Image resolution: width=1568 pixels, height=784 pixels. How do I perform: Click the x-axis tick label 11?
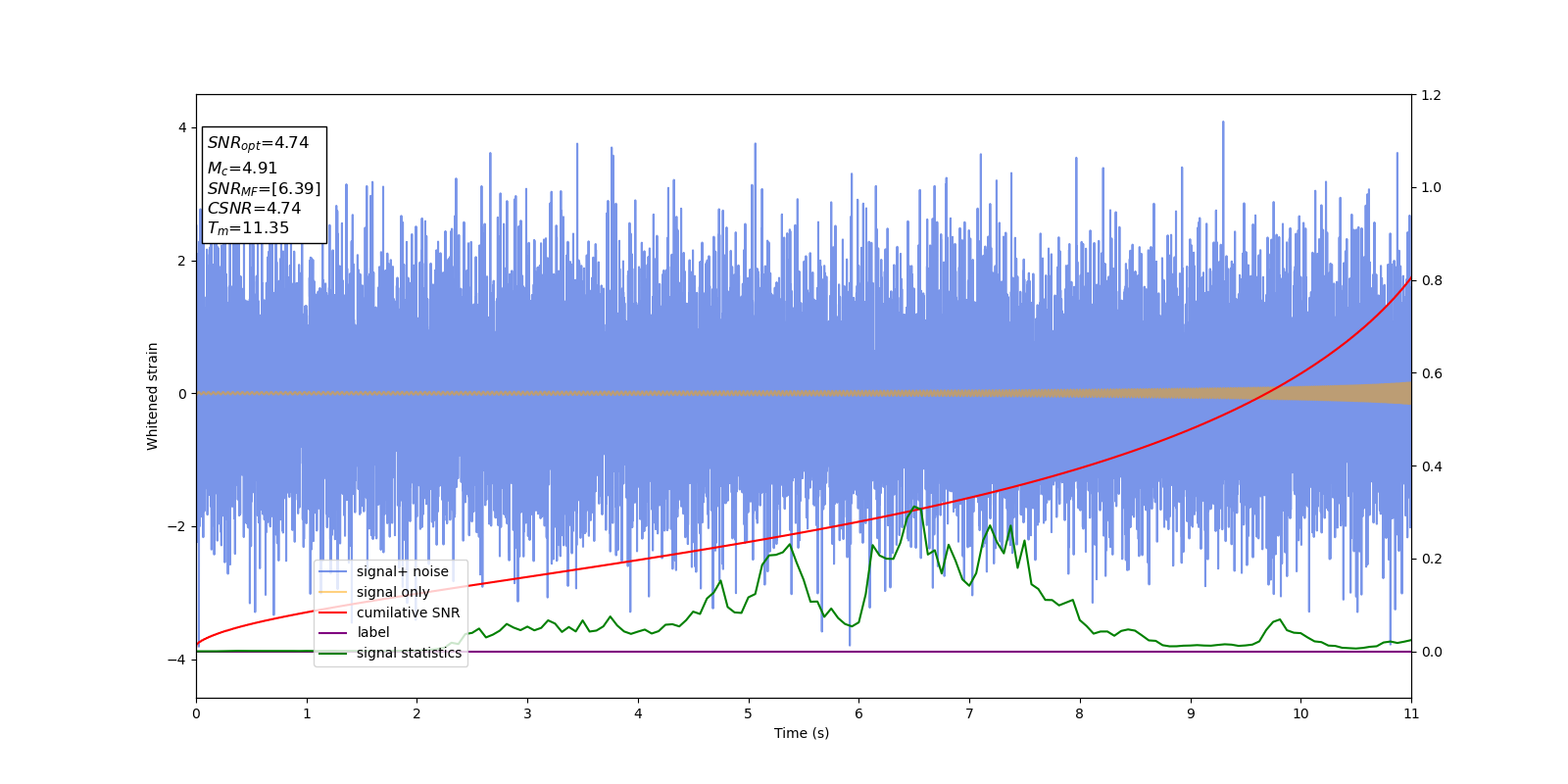point(1411,713)
